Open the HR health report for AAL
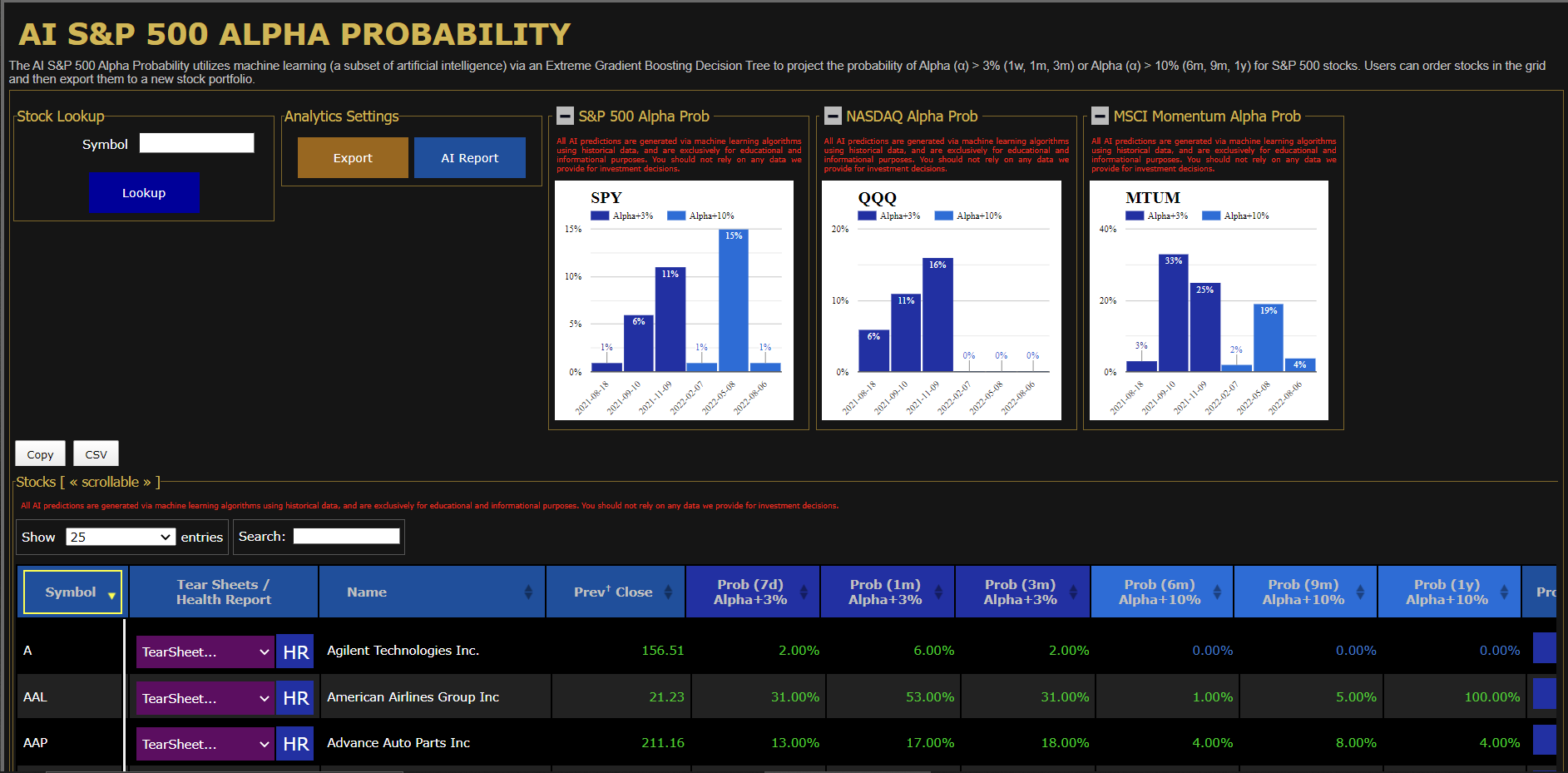This screenshot has height=773, width=1568. tap(295, 698)
